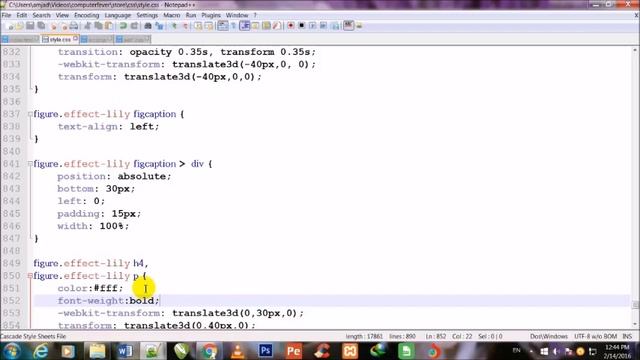Open the Language menu
Viewport: 640px width, 360px height.
[118, 15]
